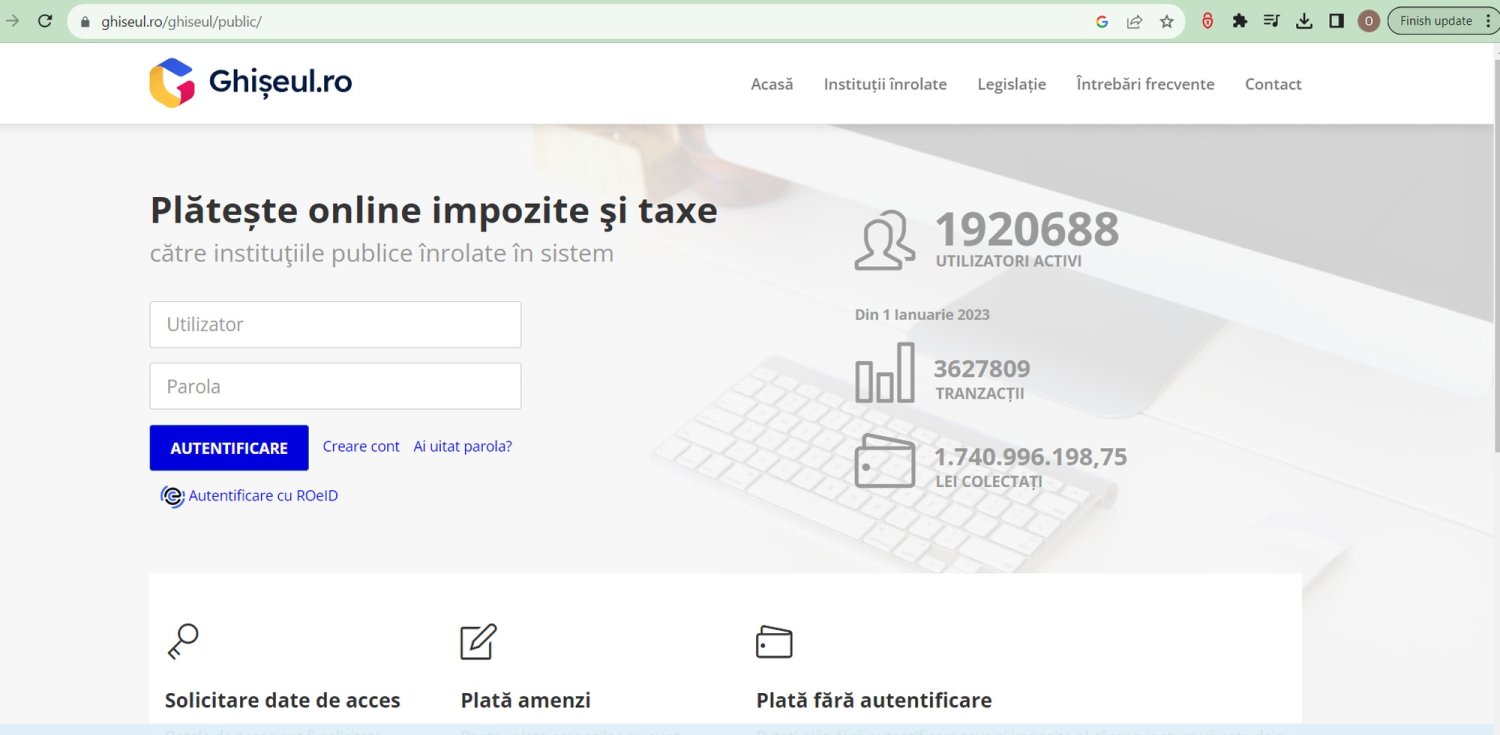Click the Ghișeul.ro logo
Viewport: 1500px width, 735px height.
pos(249,82)
